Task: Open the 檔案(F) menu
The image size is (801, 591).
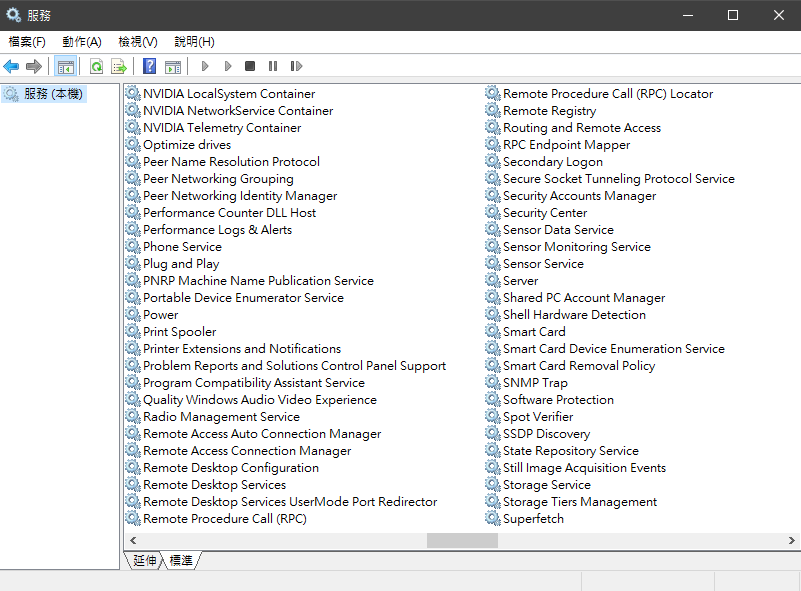Action: pos(27,42)
